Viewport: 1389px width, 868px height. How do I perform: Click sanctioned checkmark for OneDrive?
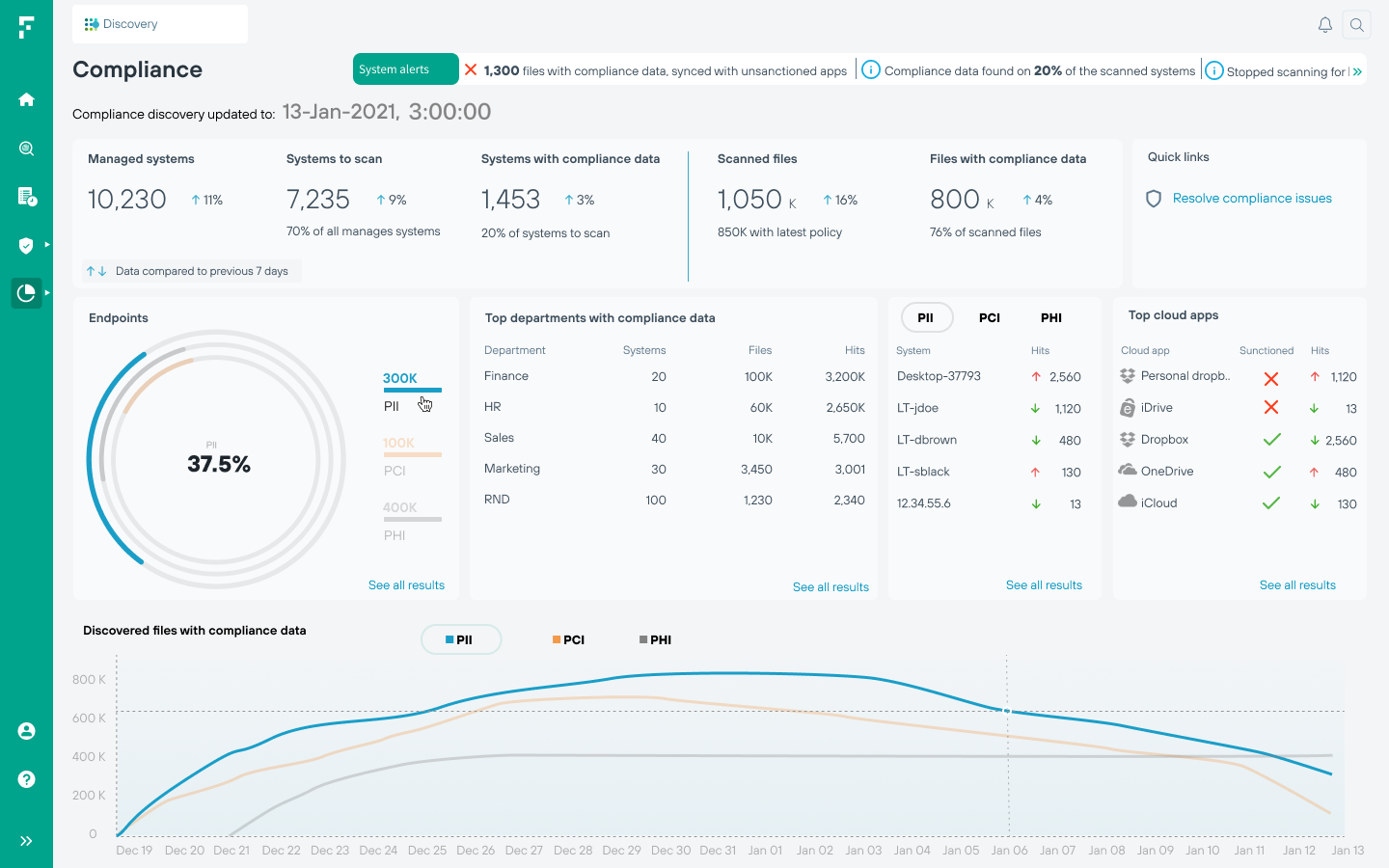pyautogui.click(x=1271, y=472)
